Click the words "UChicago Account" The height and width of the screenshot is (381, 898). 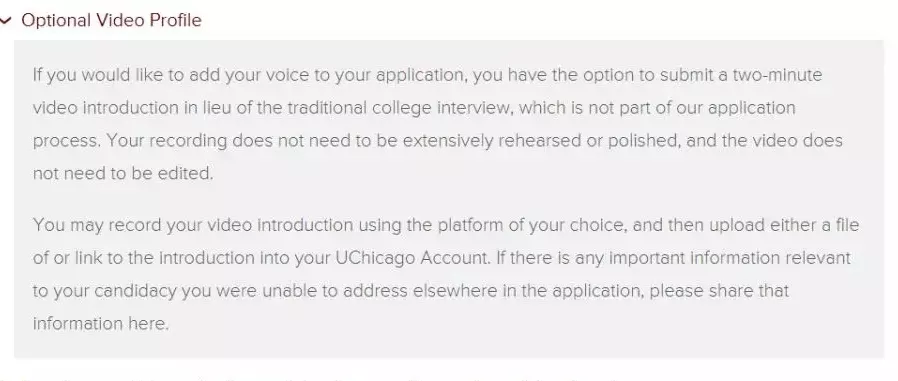click(411, 258)
